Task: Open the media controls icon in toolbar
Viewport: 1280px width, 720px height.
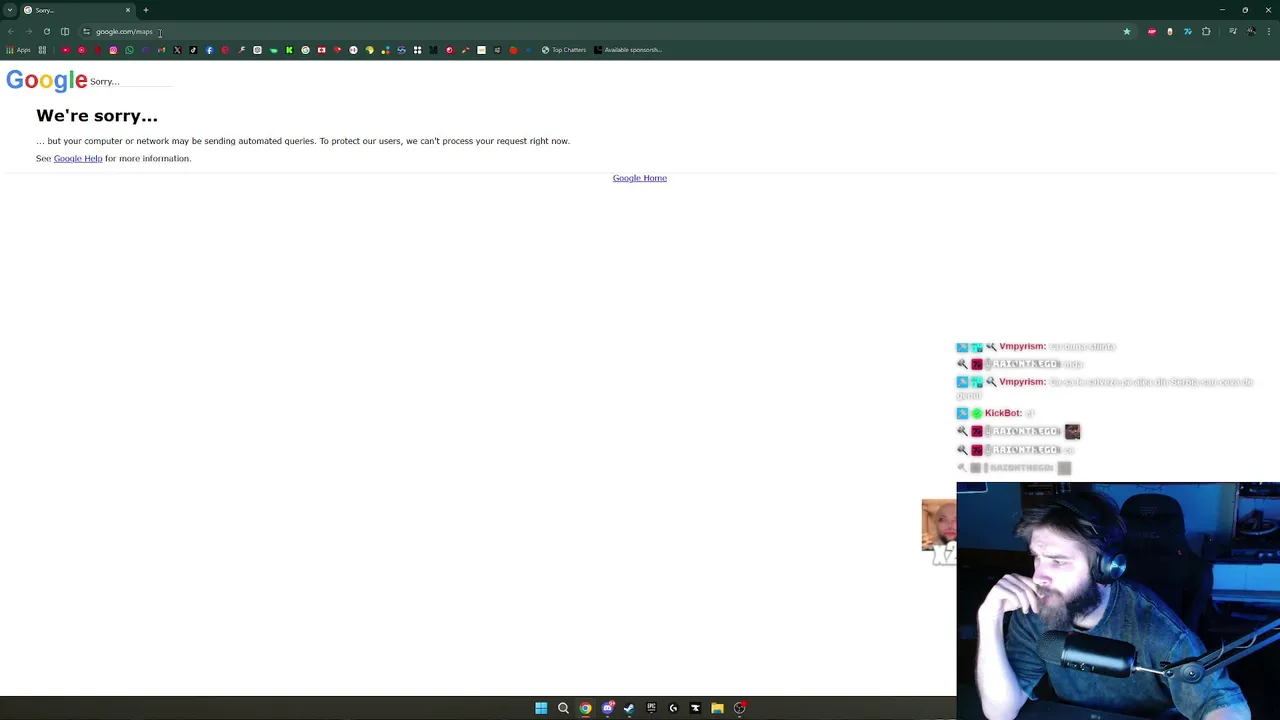Action: tap(1233, 31)
